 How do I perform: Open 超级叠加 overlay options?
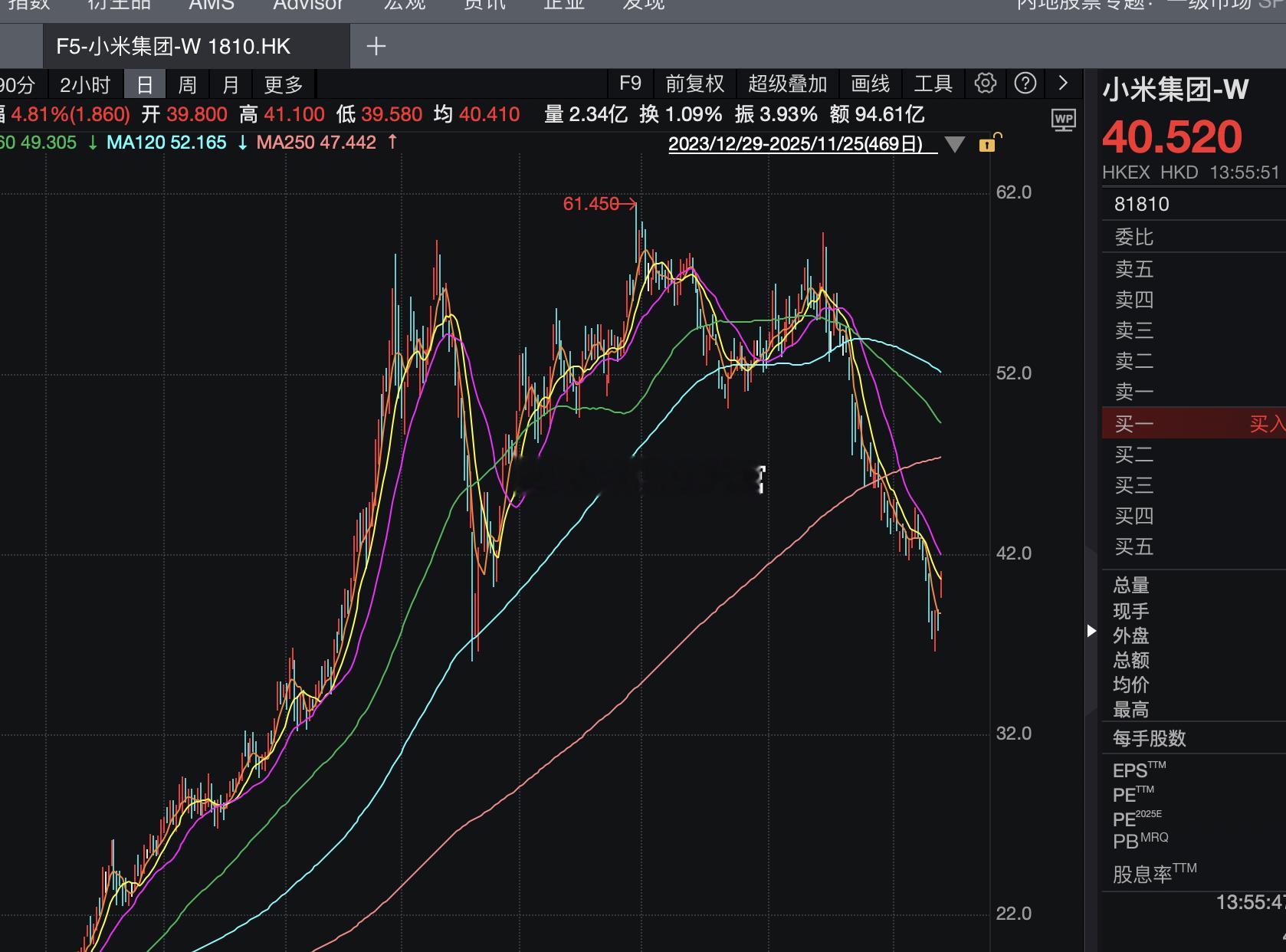pyautogui.click(x=787, y=84)
